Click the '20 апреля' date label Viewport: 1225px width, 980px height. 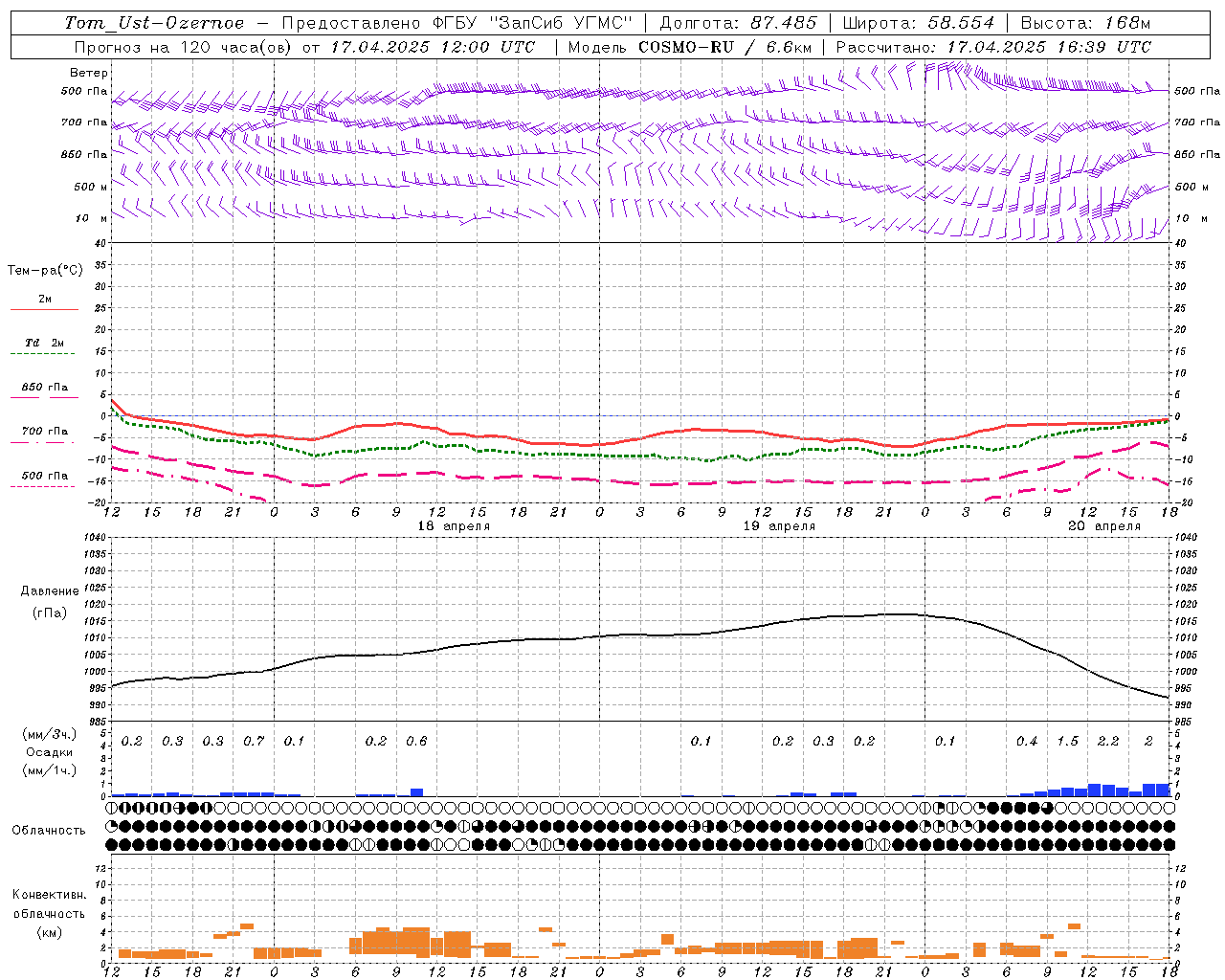pos(1104,526)
